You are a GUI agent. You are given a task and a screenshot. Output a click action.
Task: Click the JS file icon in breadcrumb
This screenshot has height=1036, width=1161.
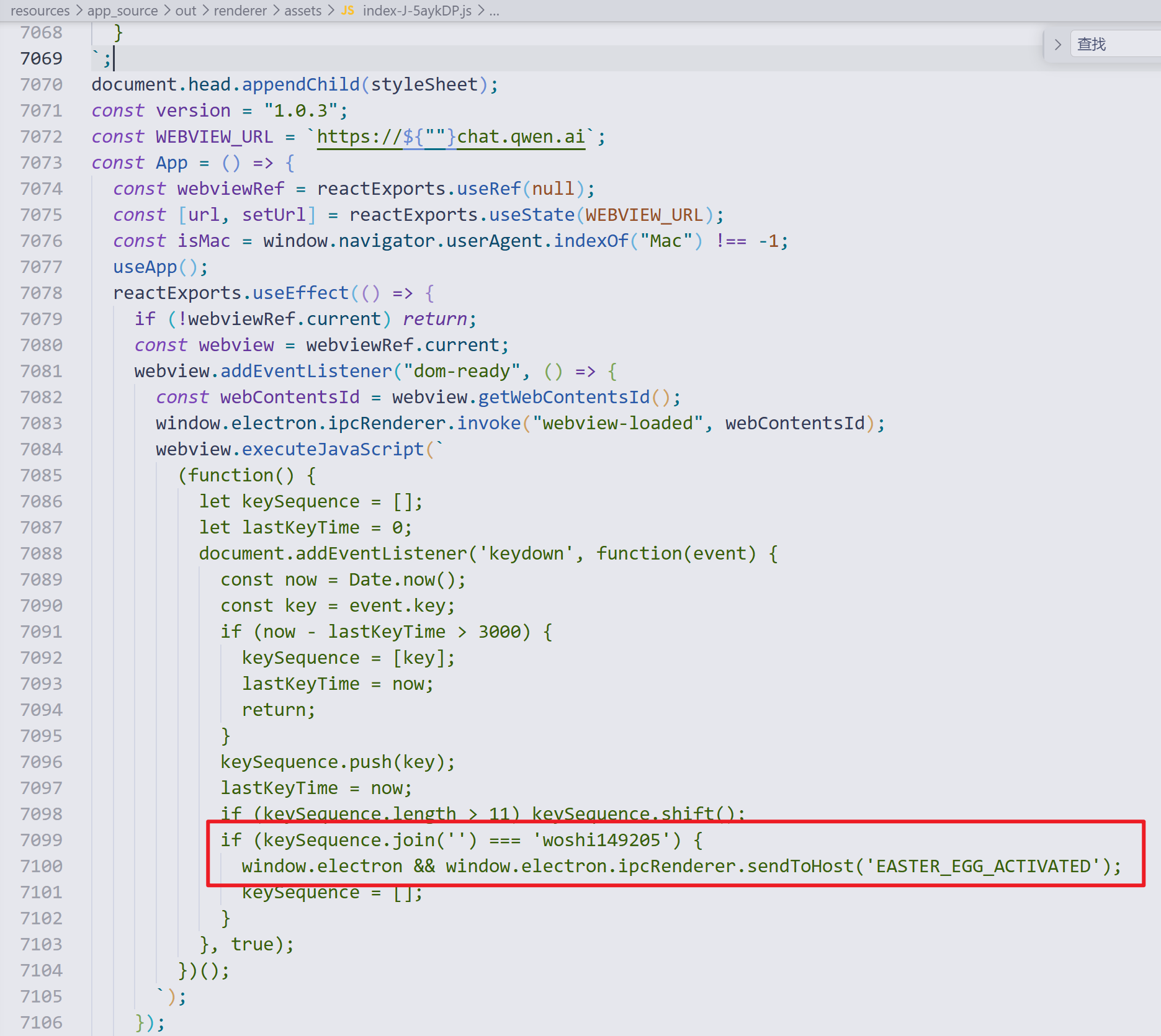click(347, 11)
